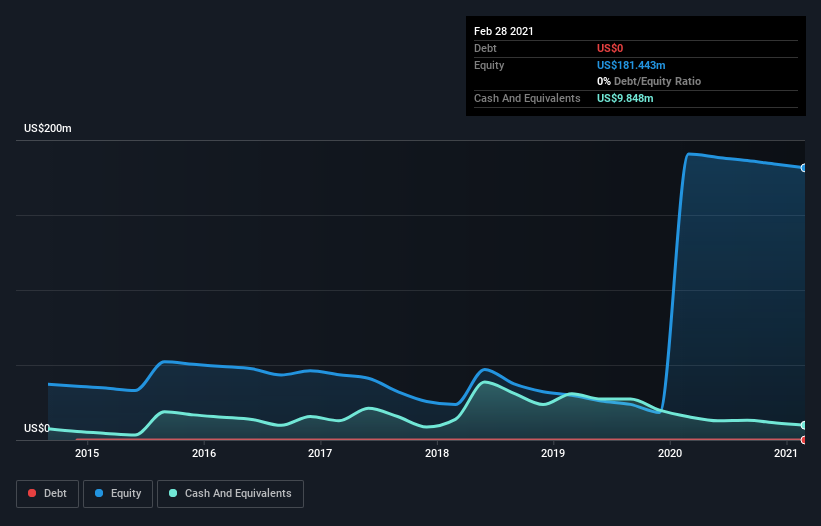Select the 2020 x-axis label

(670, 453)
